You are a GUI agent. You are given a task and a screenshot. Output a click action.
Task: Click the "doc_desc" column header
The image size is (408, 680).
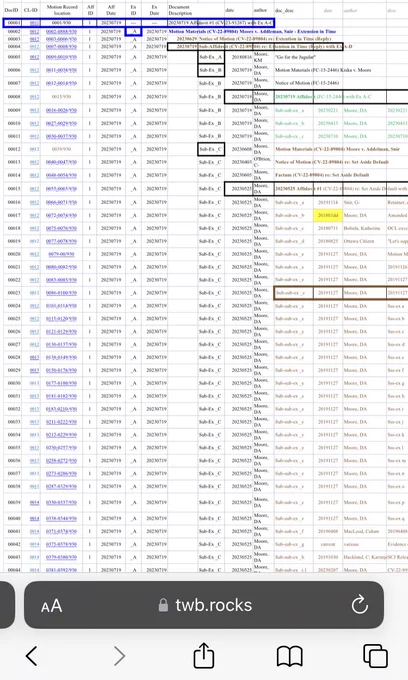coord(284,10)
